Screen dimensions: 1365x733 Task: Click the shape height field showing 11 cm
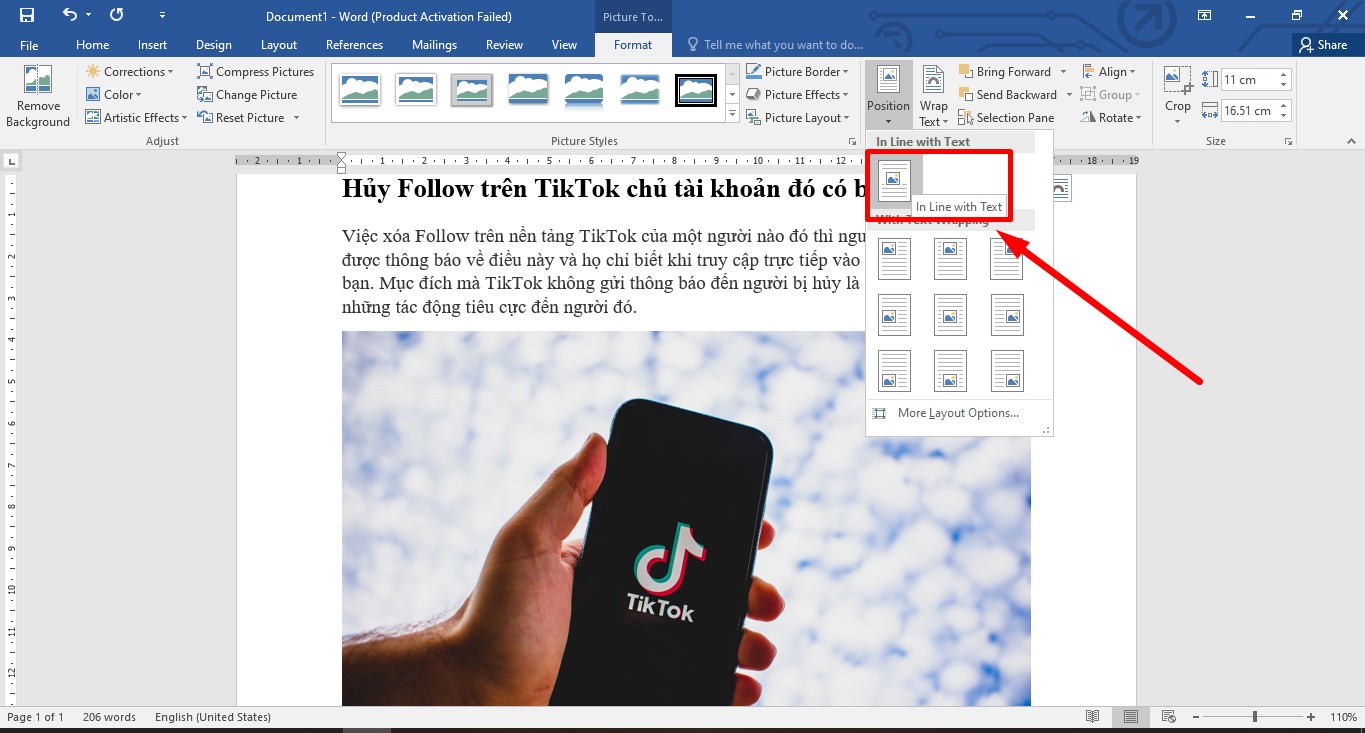coord(1246,80)
